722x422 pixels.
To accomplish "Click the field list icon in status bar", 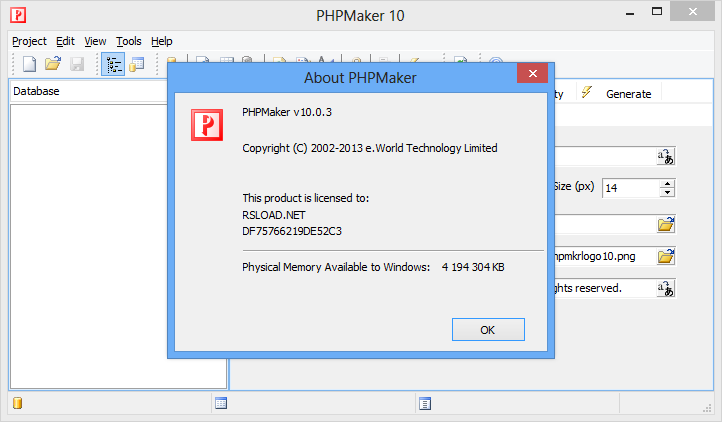I will click(425, 404).
